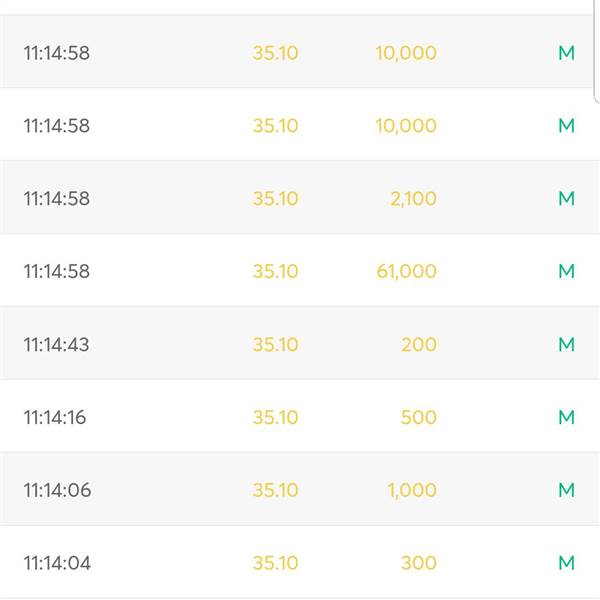The width and height of the screenshot is (600, 600).
Task: Click the M marker on the 11:14:43 trade
Action: coord(566,344)
